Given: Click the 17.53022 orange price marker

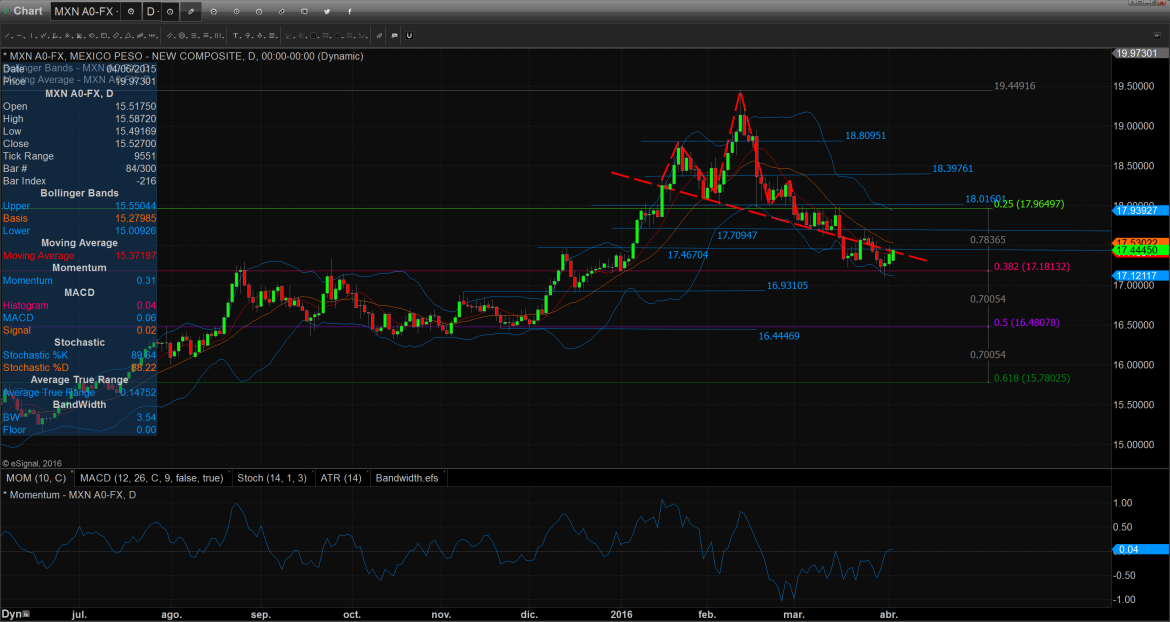Looking at the screenshot, I should [1141, 242].
